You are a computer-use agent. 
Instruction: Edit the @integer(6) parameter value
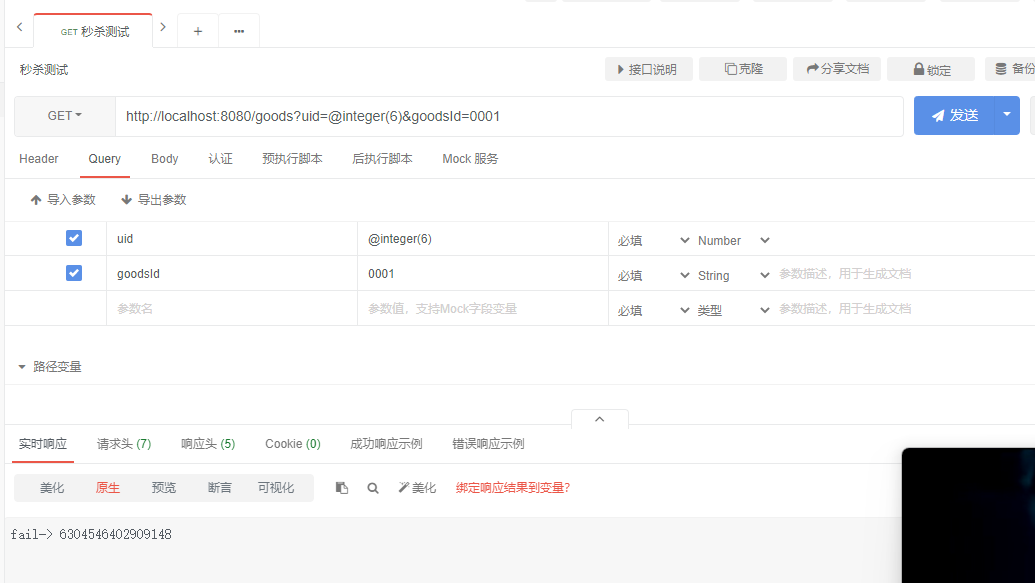click(483, 238)
